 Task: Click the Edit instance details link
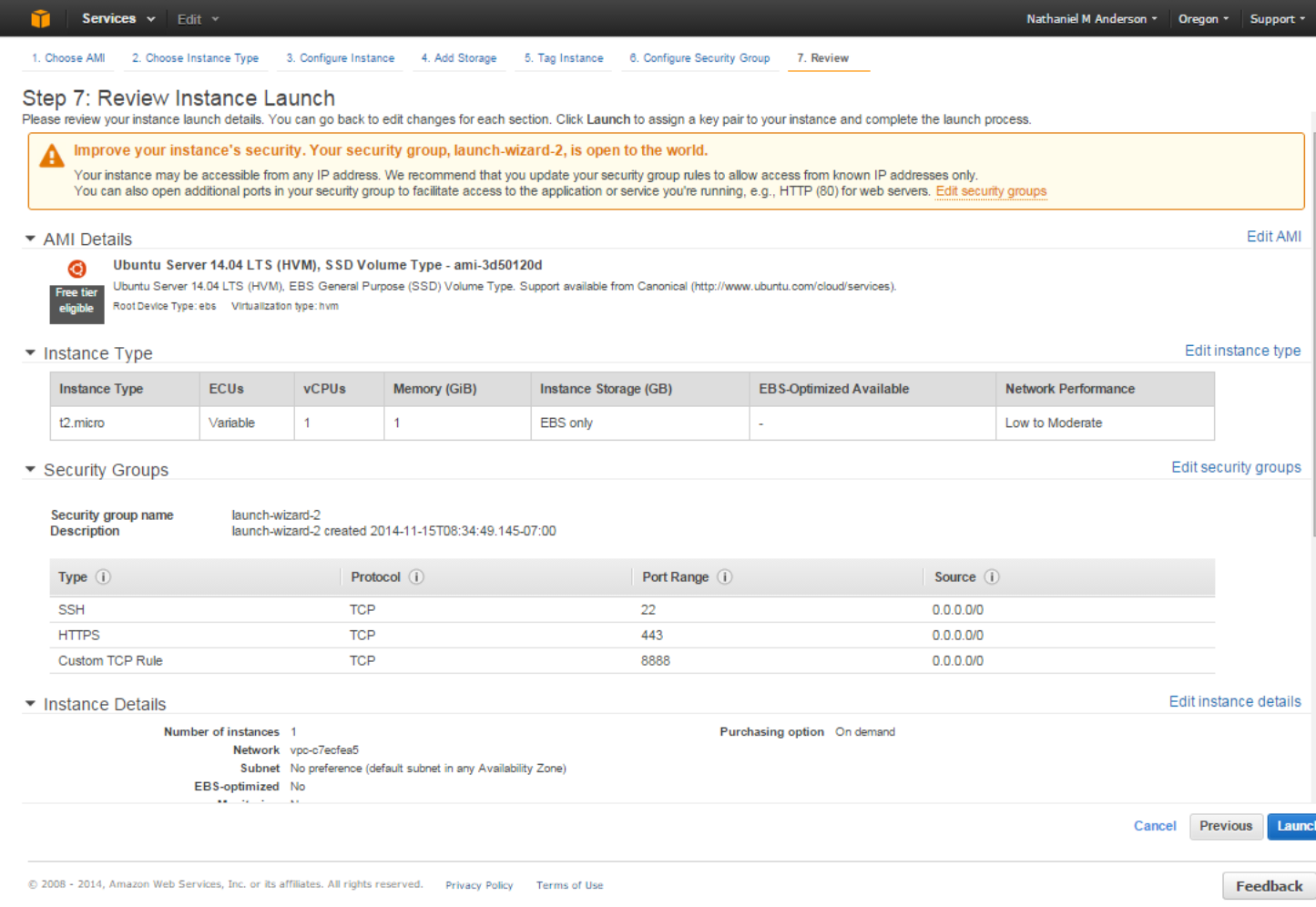[x=1235, y=701]
